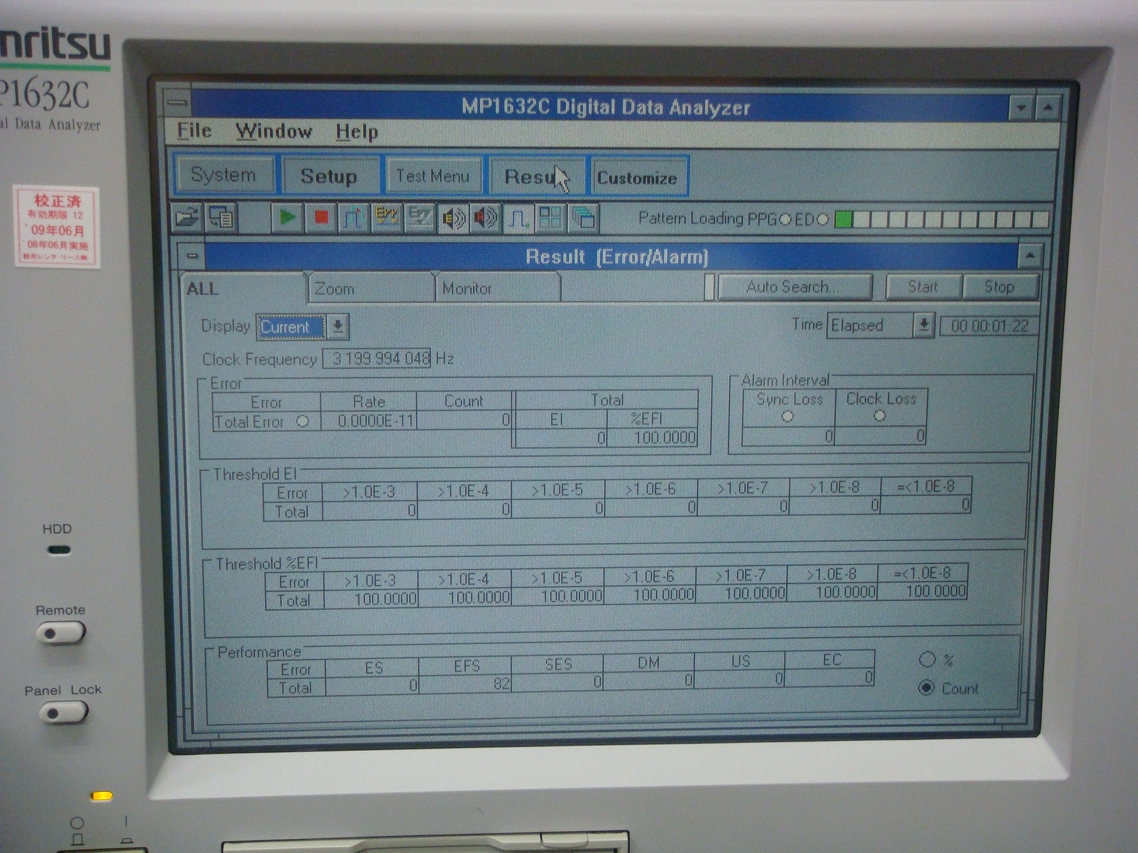
Task: Click the Auto Search button
Action: (x=794, y=287)
